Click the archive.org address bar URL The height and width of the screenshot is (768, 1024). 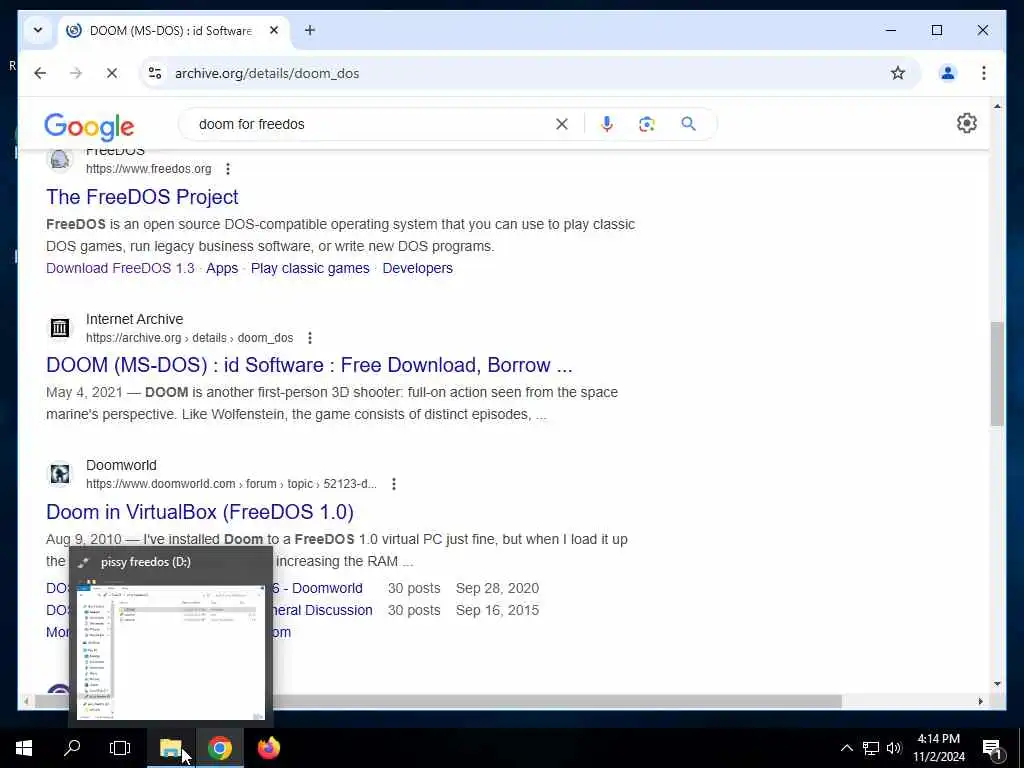267,73
